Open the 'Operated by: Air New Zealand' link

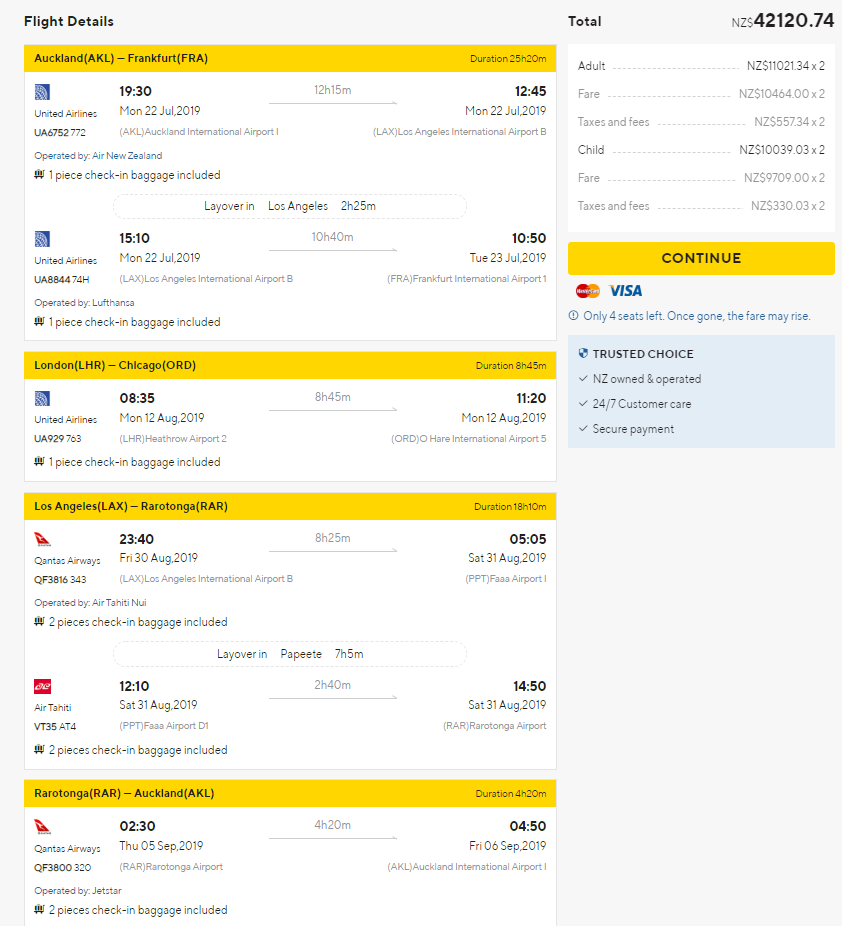click(98, 156)
